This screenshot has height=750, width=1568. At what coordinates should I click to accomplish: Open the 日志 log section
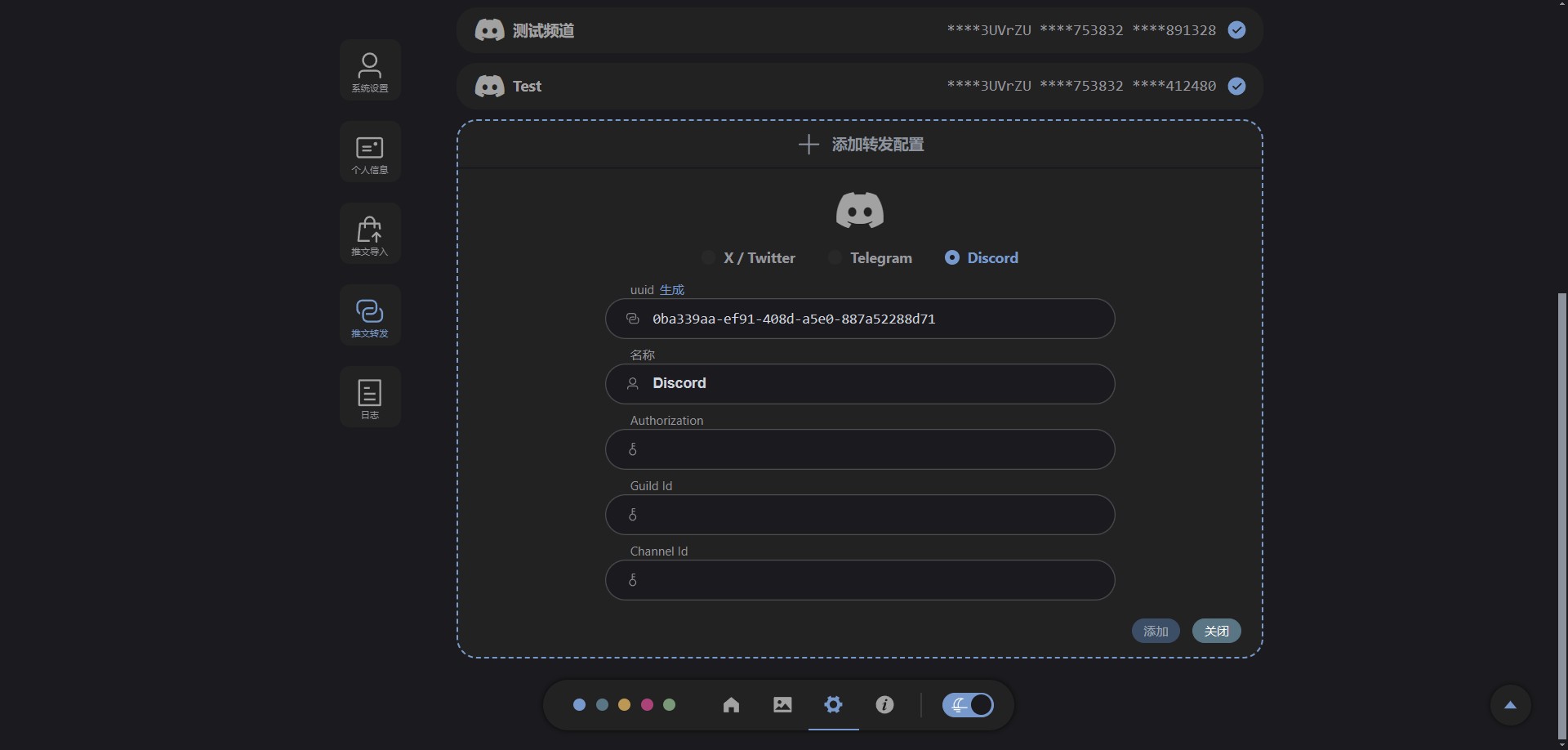tap(370, 398)
